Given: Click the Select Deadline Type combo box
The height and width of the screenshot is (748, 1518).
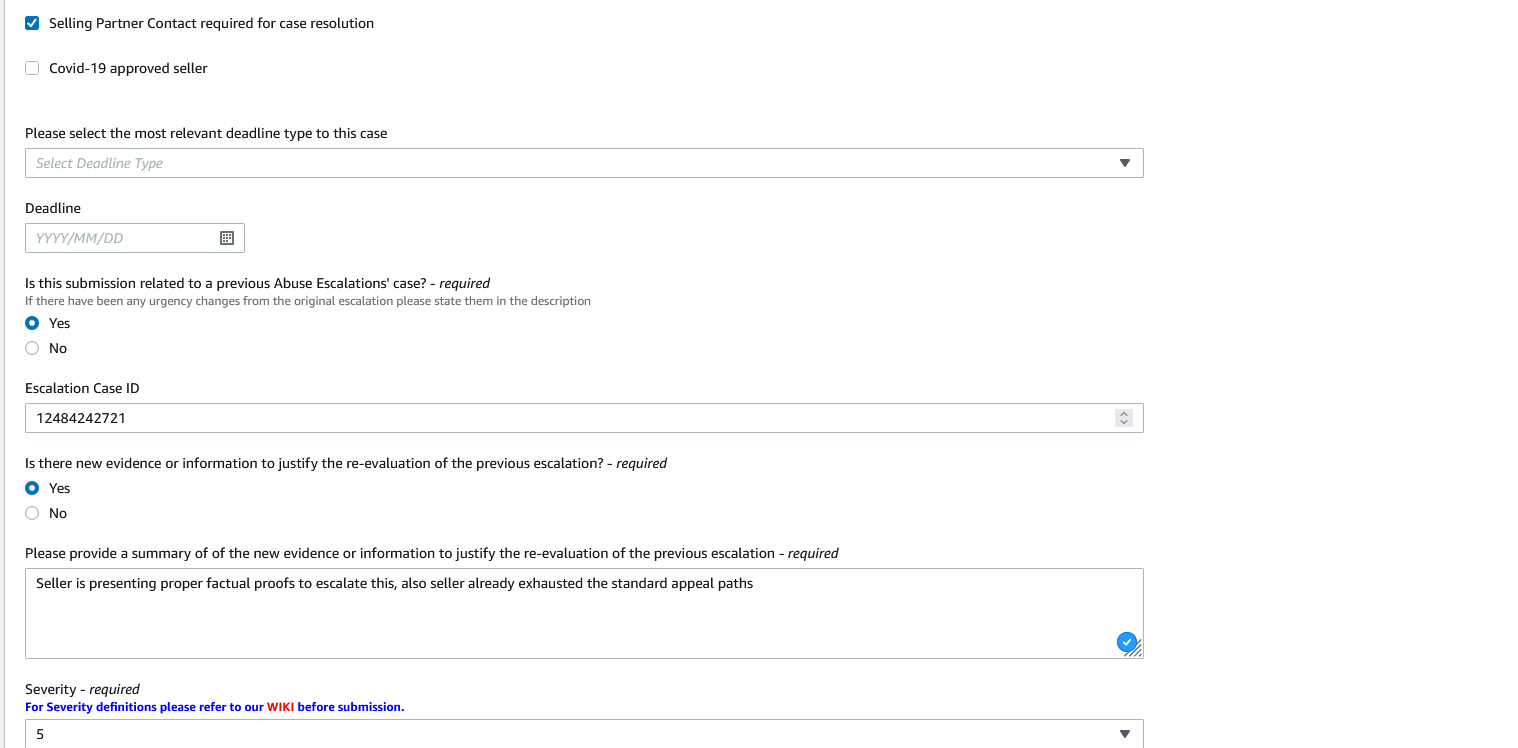Looking at the screenshot, I should point(570,163).
